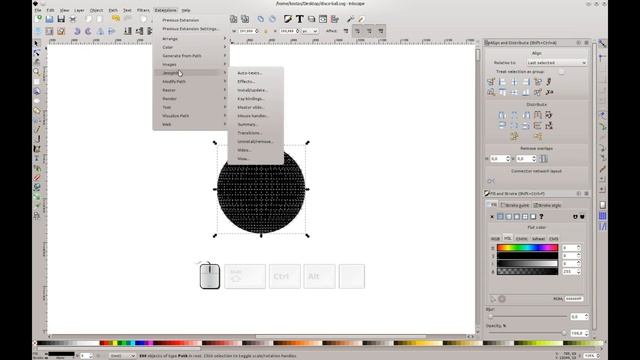This screenshot has width=640, height=360.
Task: Click the hue H rainbow slider
Action: (x=527, y=248)
